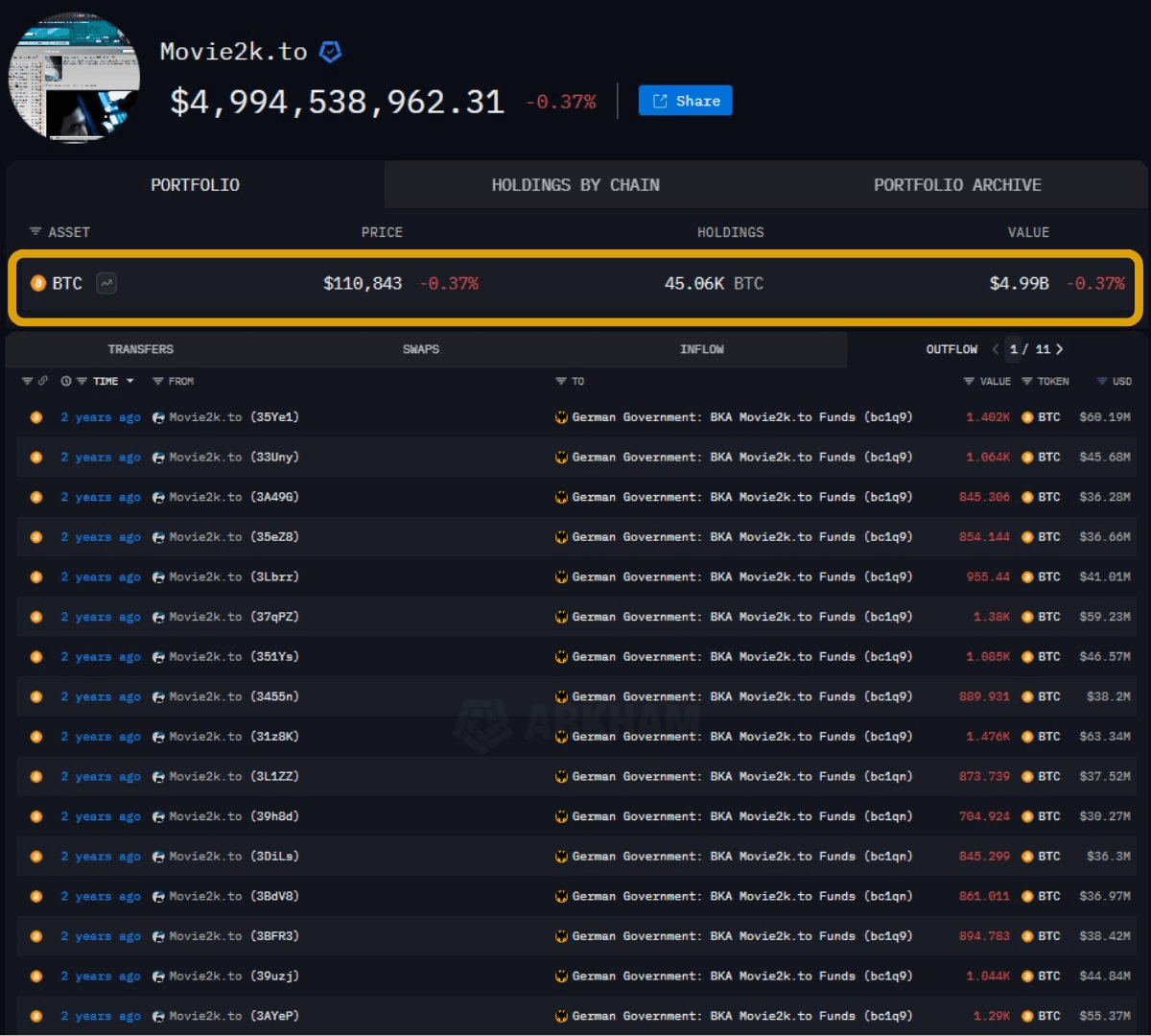
Task: Open the German Government recipient in the 33Uny row
Action: [742, 458]
